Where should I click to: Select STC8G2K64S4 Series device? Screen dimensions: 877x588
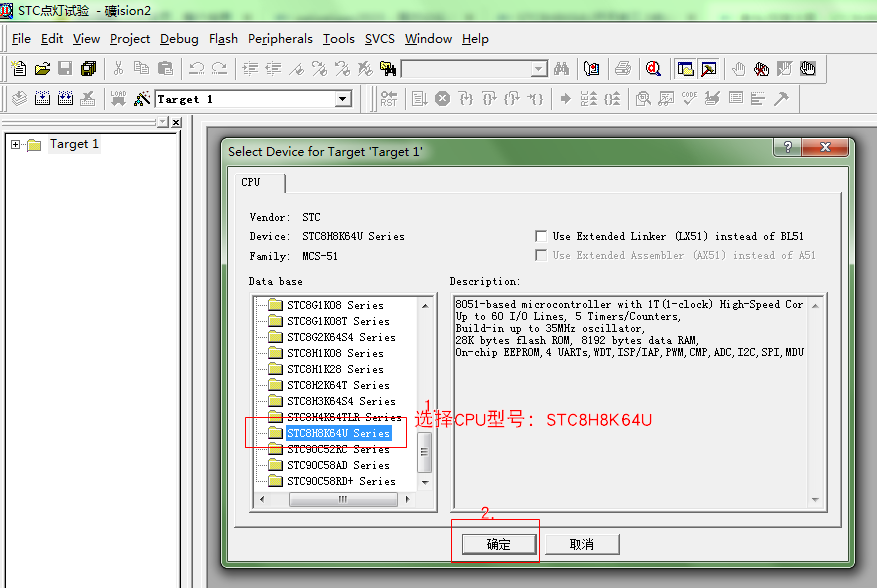coord(341,337)
